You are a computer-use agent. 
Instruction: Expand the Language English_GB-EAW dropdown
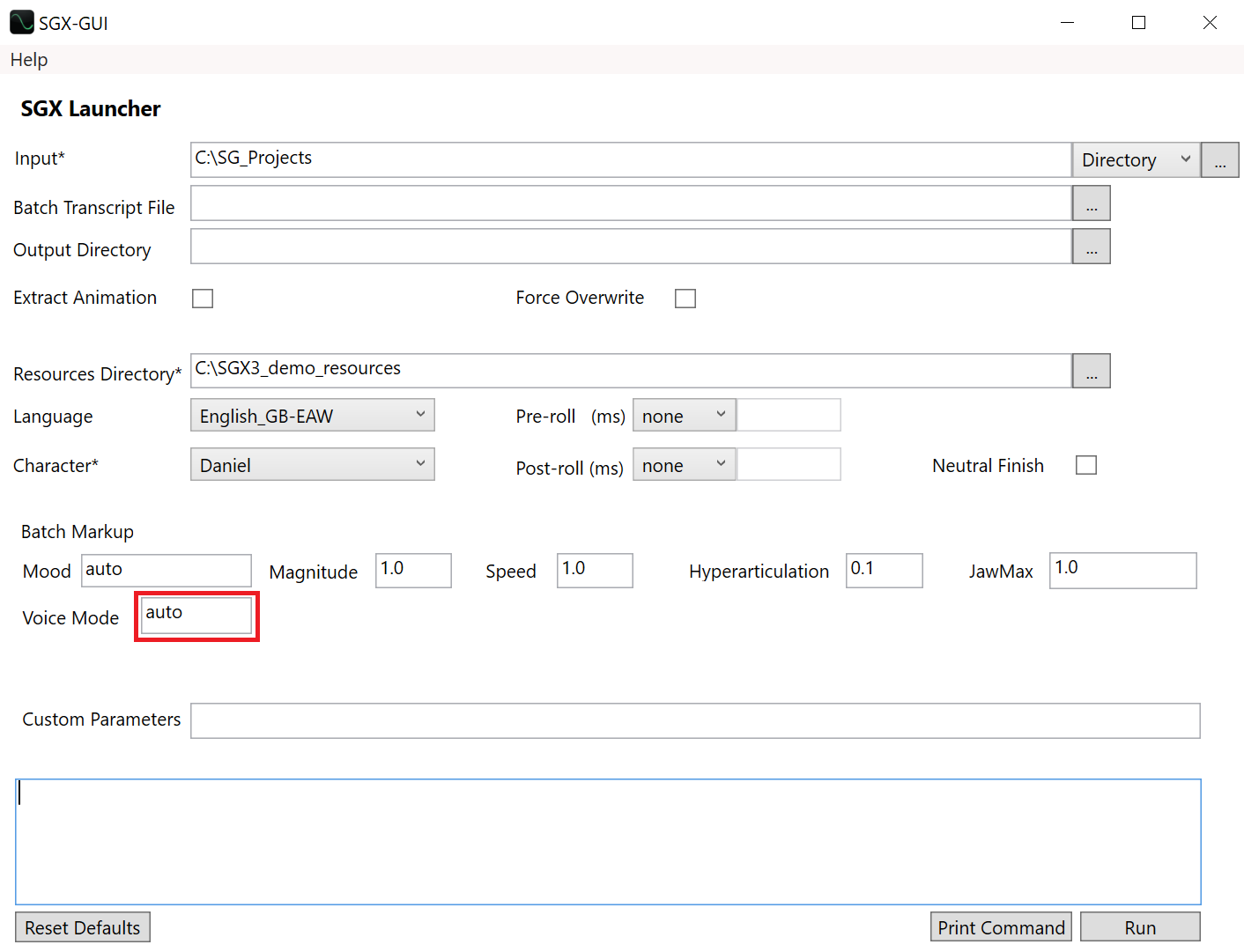[x=312, y=415]
